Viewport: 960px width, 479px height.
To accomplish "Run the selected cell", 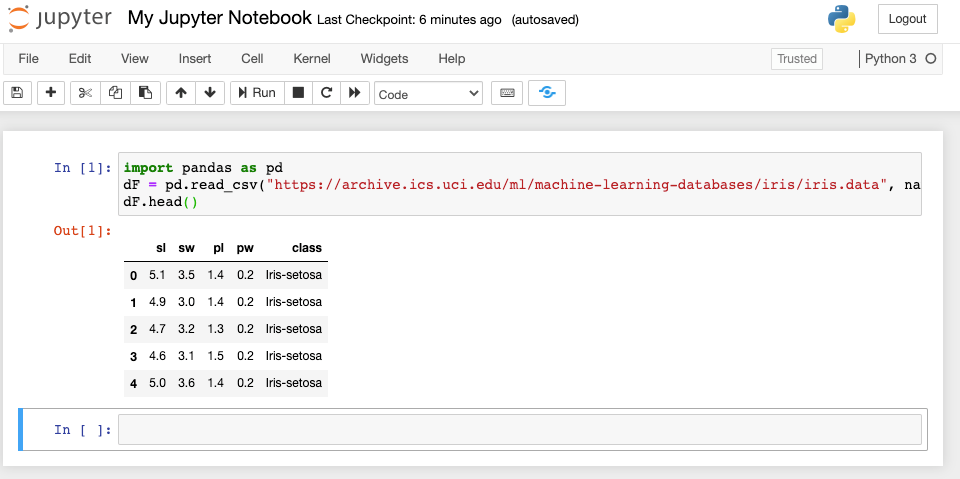I will coord(257,93).
